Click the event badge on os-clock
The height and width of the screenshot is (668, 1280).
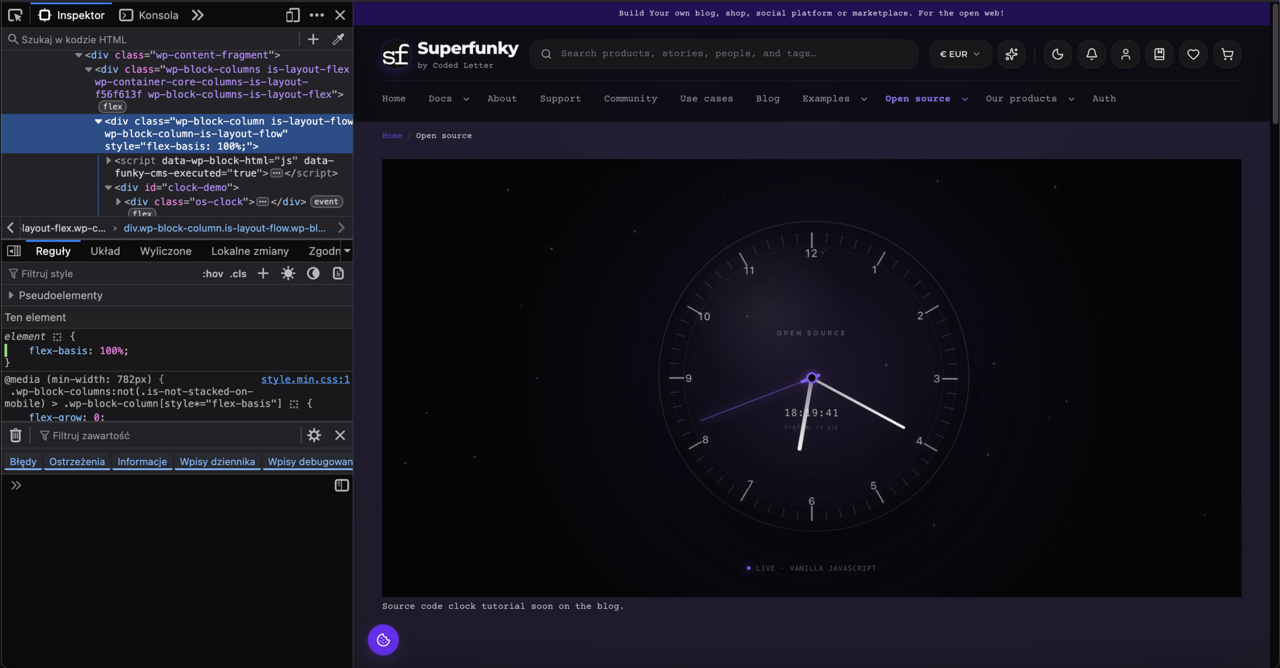point(326,202)
